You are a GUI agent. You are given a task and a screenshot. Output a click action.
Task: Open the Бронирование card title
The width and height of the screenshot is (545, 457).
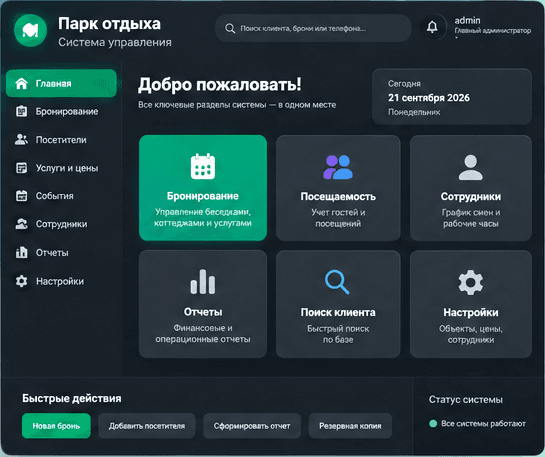click(x=203, y=196)
